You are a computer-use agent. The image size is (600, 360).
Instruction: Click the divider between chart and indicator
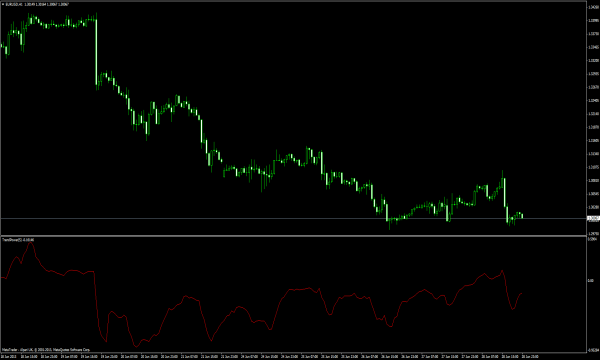click(293, 236)
